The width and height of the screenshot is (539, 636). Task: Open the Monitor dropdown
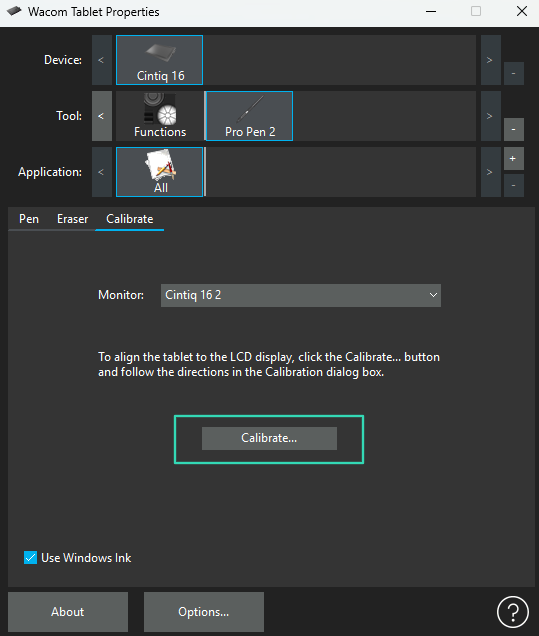pyautogui.click(x=301, y=295)
